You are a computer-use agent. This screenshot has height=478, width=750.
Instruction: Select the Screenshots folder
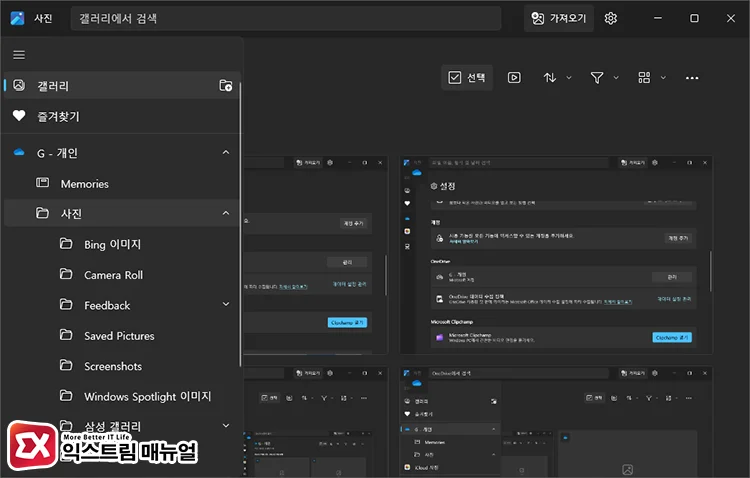pyautogui.click(x=112, y=366)
